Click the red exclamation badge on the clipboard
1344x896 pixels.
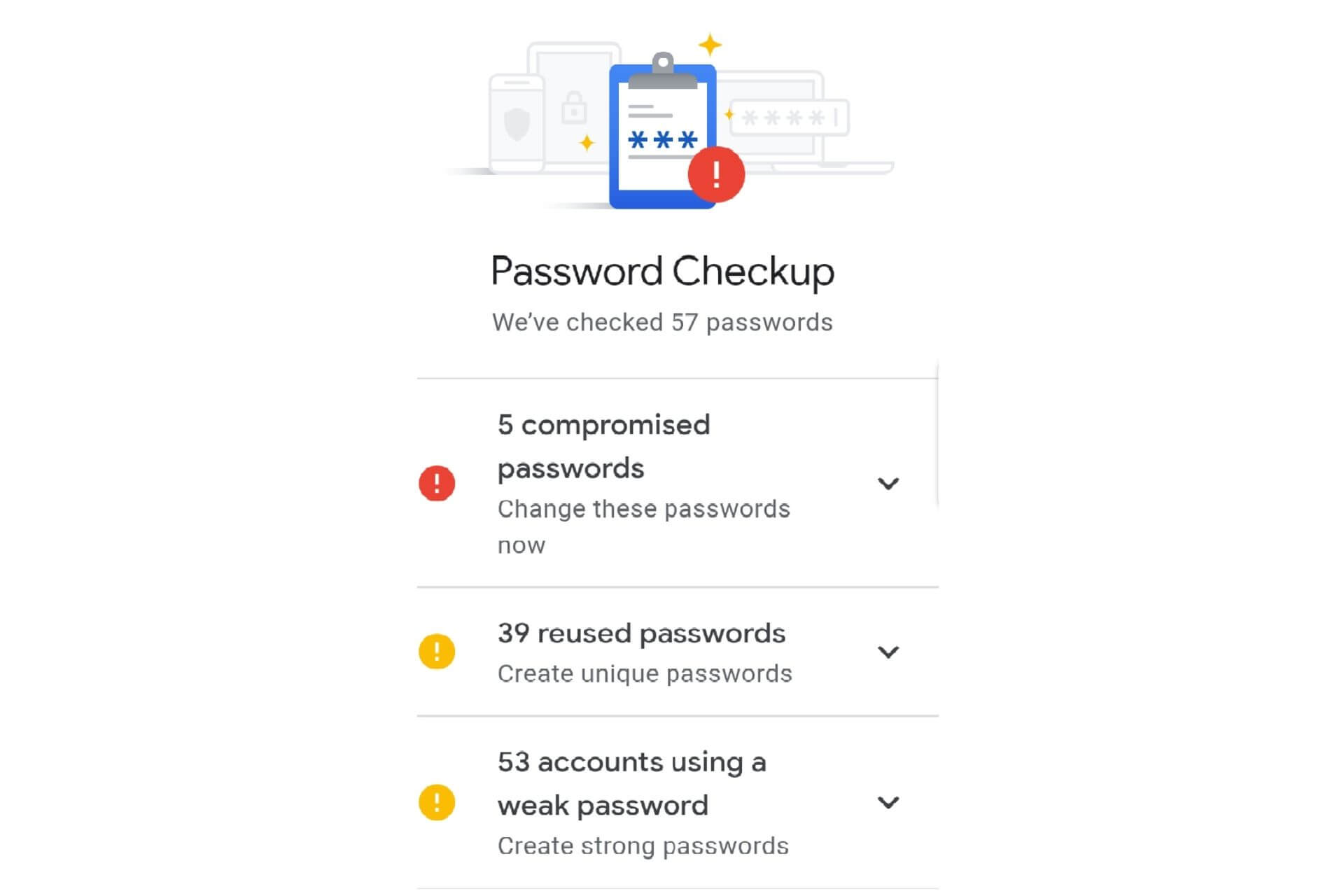click(x=715, y=175)
